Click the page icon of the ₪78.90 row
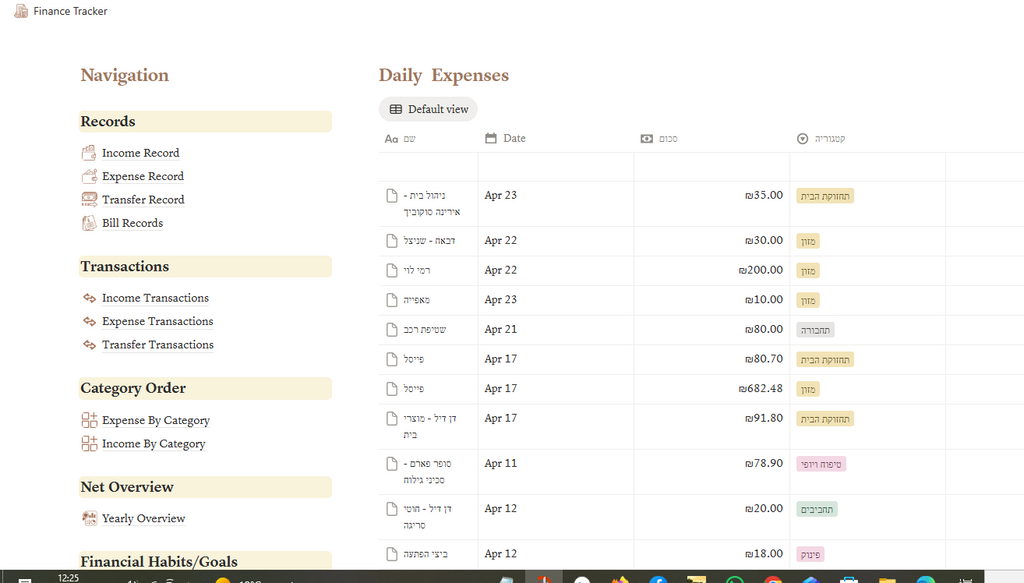Image resolution: width=1024 pixels, height=583 pixels. pos(392,464)
